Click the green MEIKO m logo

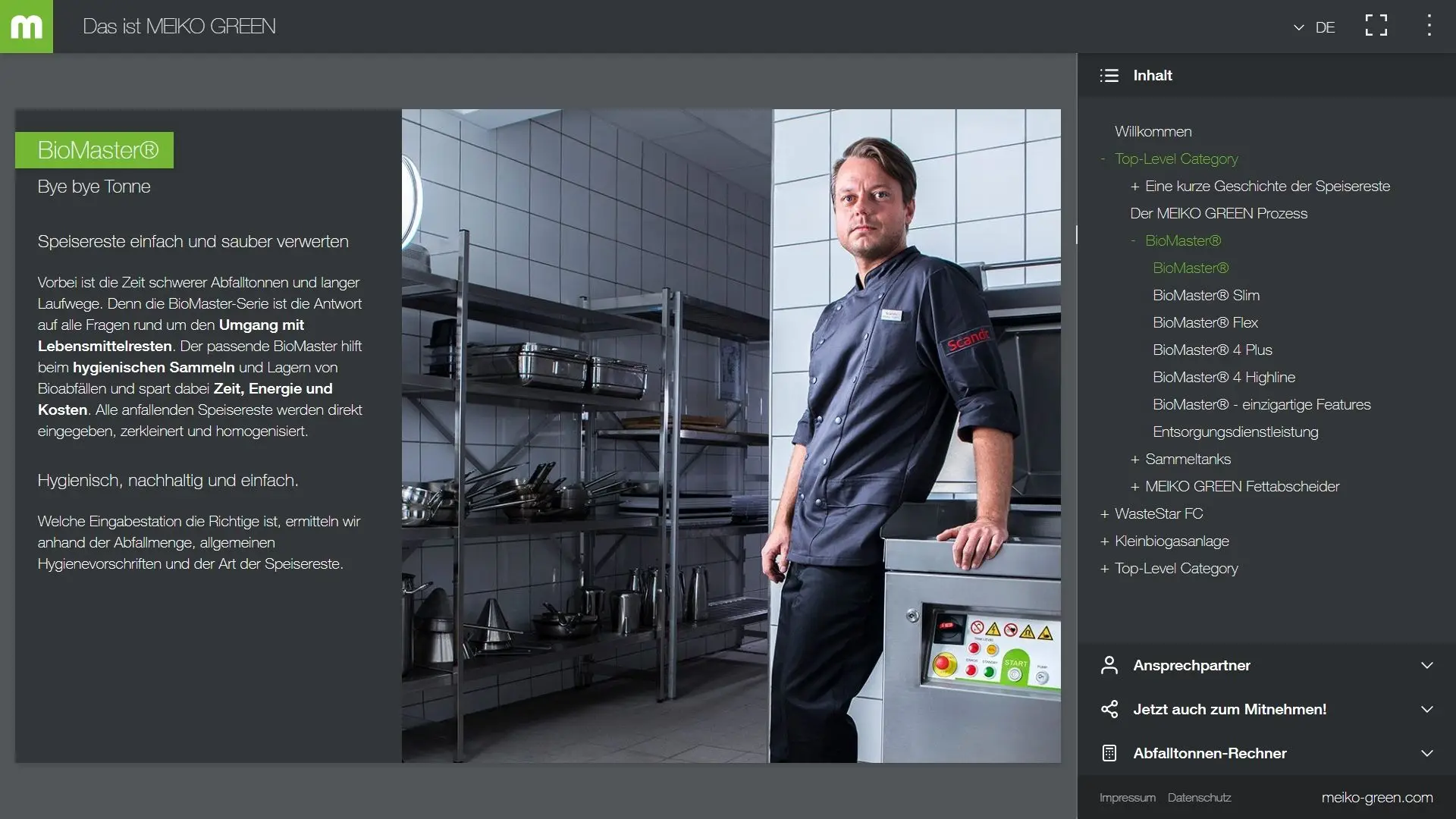pos(27,27)
